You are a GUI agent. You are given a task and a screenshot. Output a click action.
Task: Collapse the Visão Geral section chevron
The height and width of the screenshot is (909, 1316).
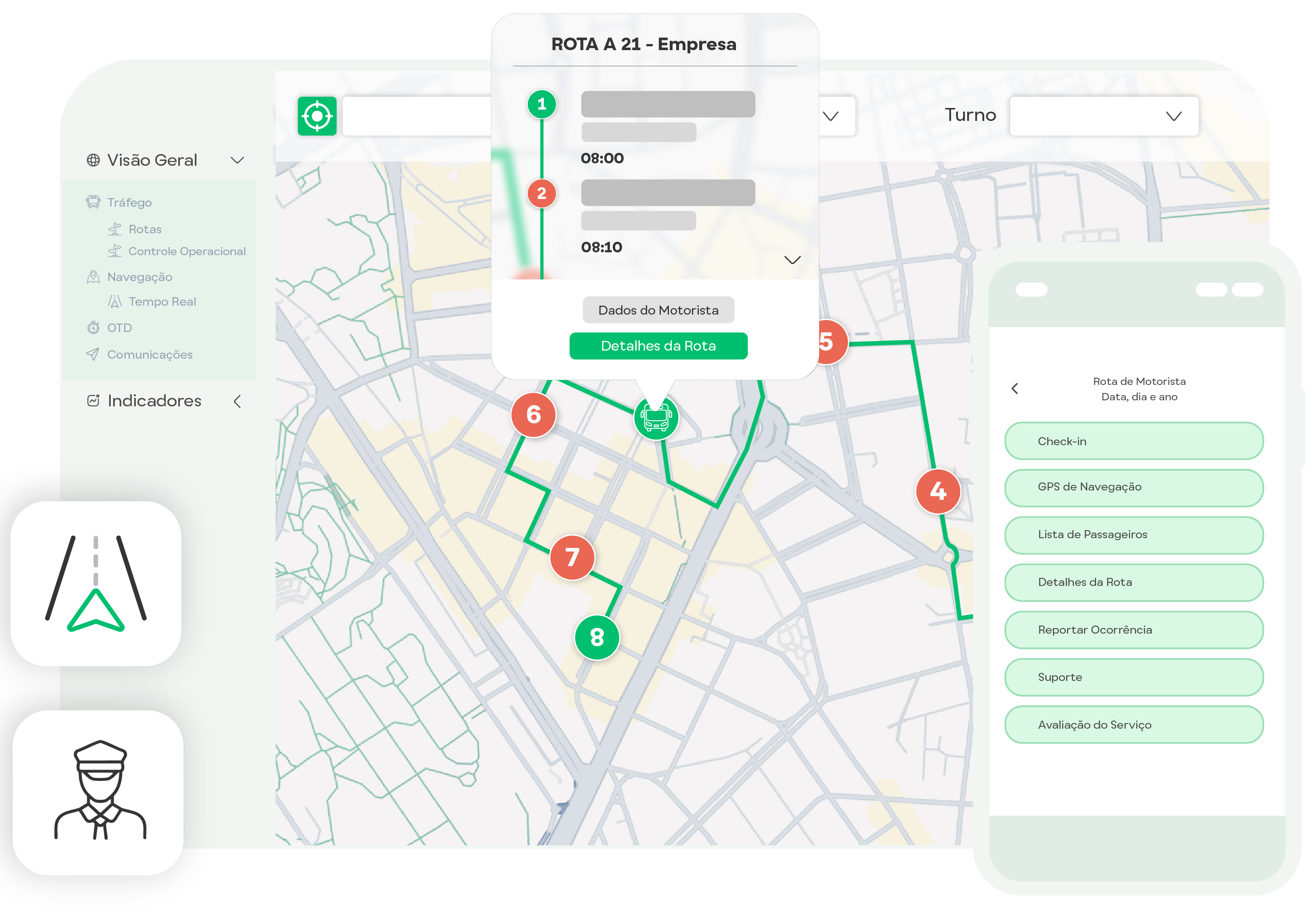click(237, 160)
